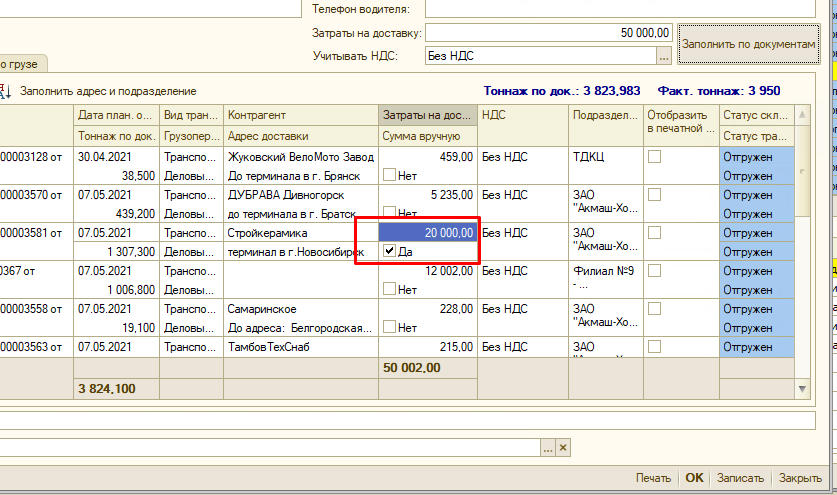Select cell '5 235,00' cost value
Image resolution: width=837 pixels, height=495 pixels.
(x=428, y=195)
